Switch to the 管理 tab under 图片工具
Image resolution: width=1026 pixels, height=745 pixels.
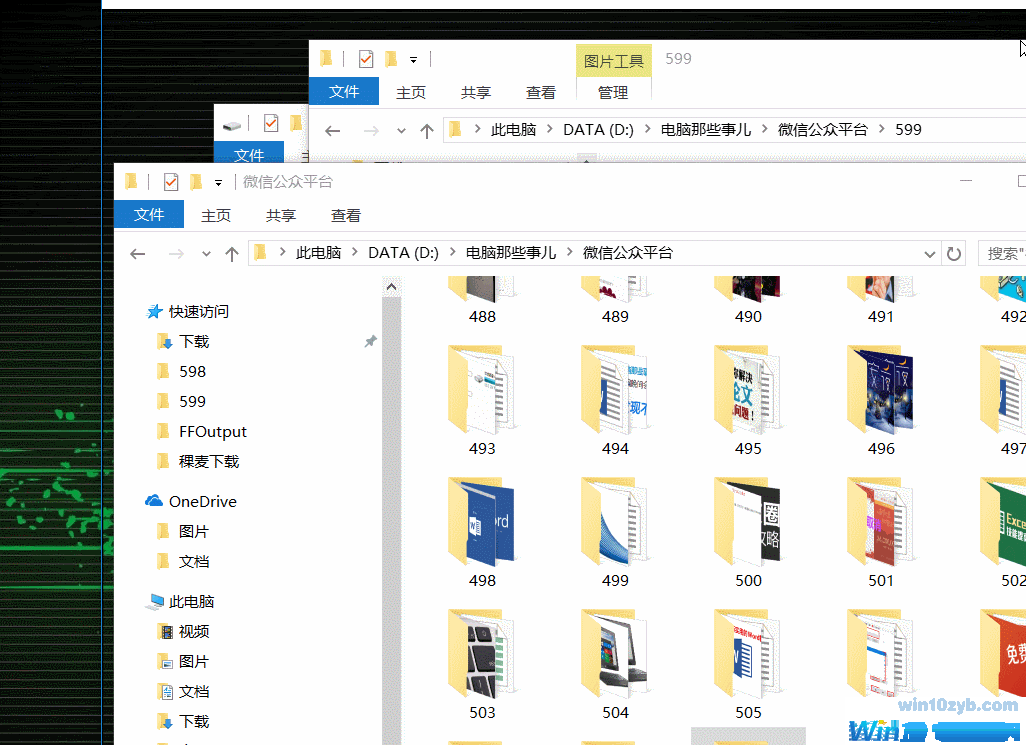coord(613,92)
